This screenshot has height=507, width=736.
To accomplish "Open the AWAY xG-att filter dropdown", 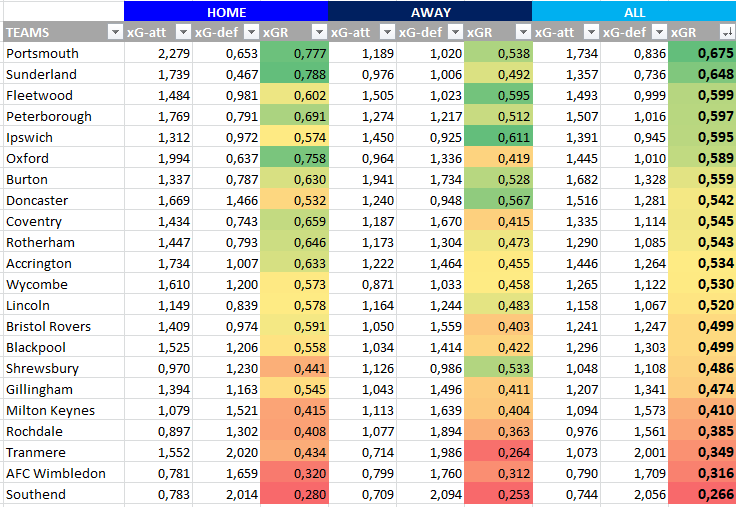I will pyautogui.click(x=387, y=32).
